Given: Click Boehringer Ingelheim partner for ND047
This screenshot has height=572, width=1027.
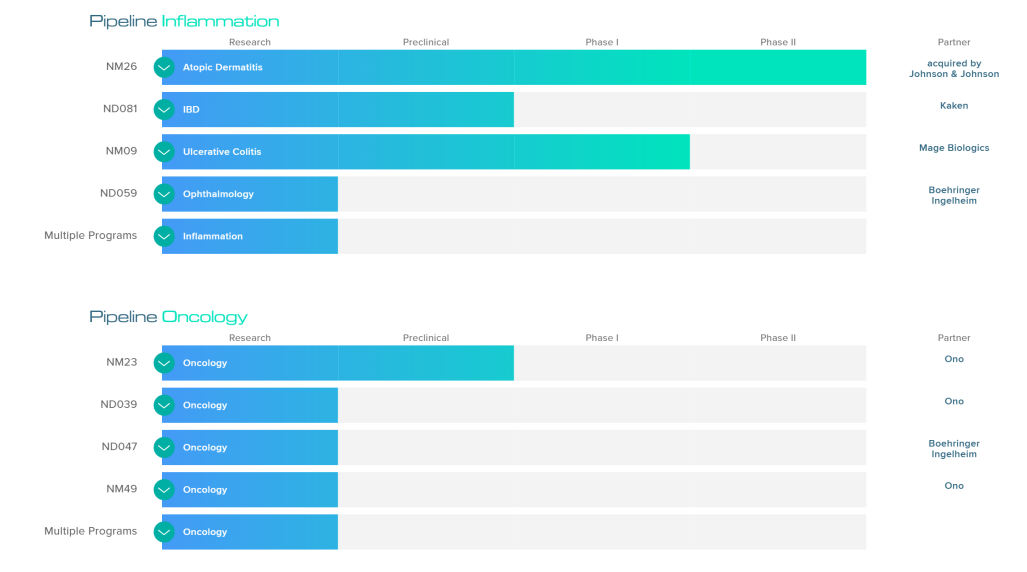Looking at the screenshot, I should (x=953, y=449).
